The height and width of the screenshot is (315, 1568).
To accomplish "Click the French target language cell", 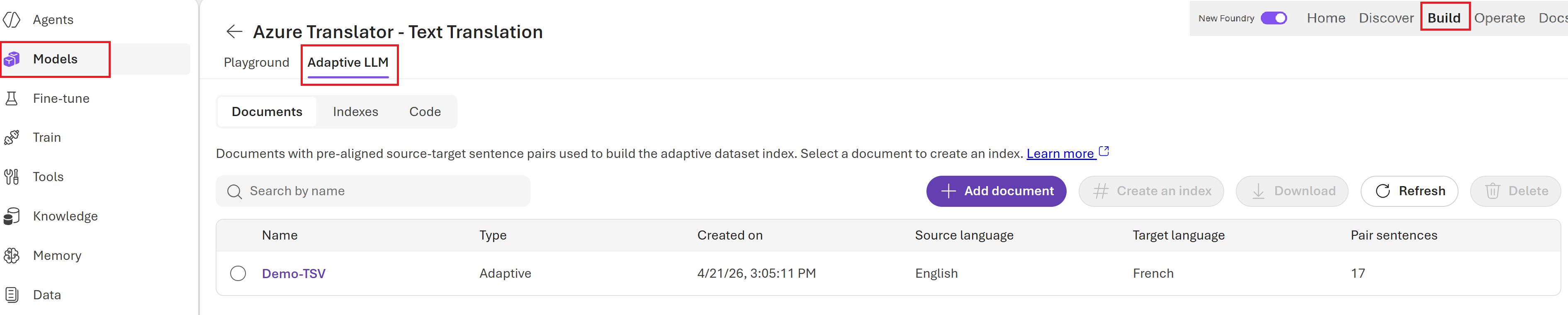I will (1153, 274).
